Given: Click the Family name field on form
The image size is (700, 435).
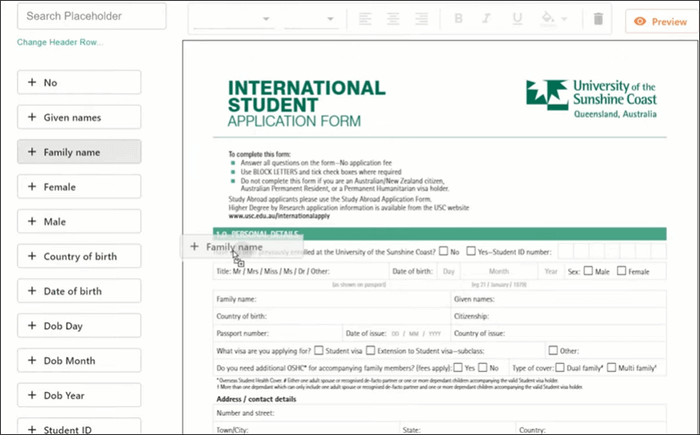Looking at the screenshot, I should (332, 299).
